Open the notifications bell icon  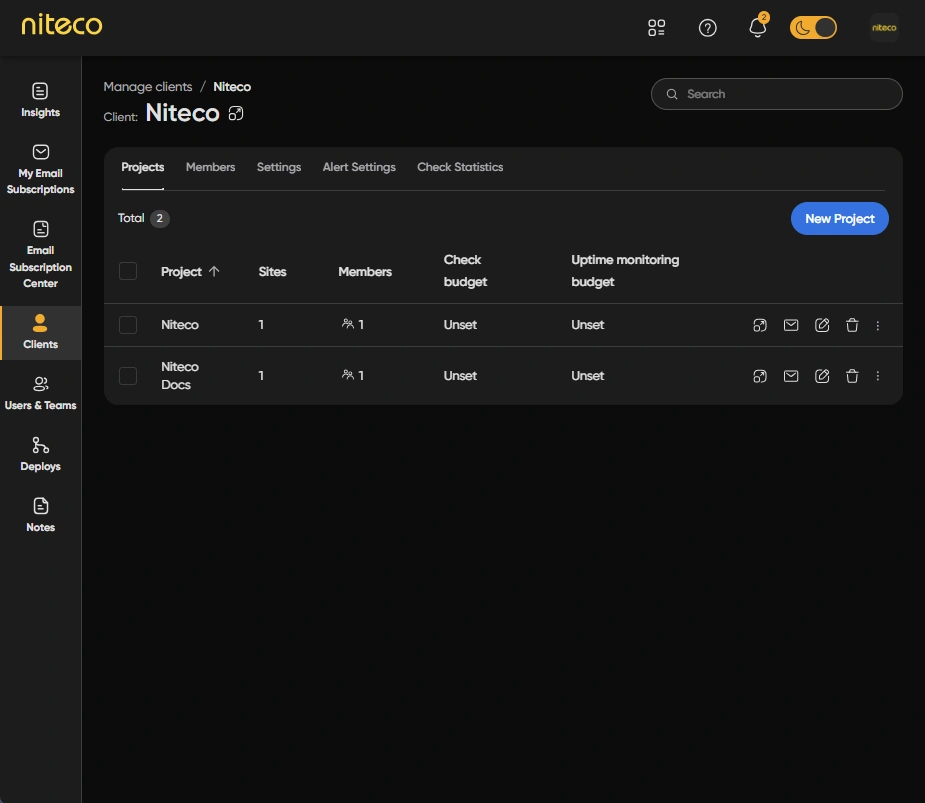coord(757,27)
